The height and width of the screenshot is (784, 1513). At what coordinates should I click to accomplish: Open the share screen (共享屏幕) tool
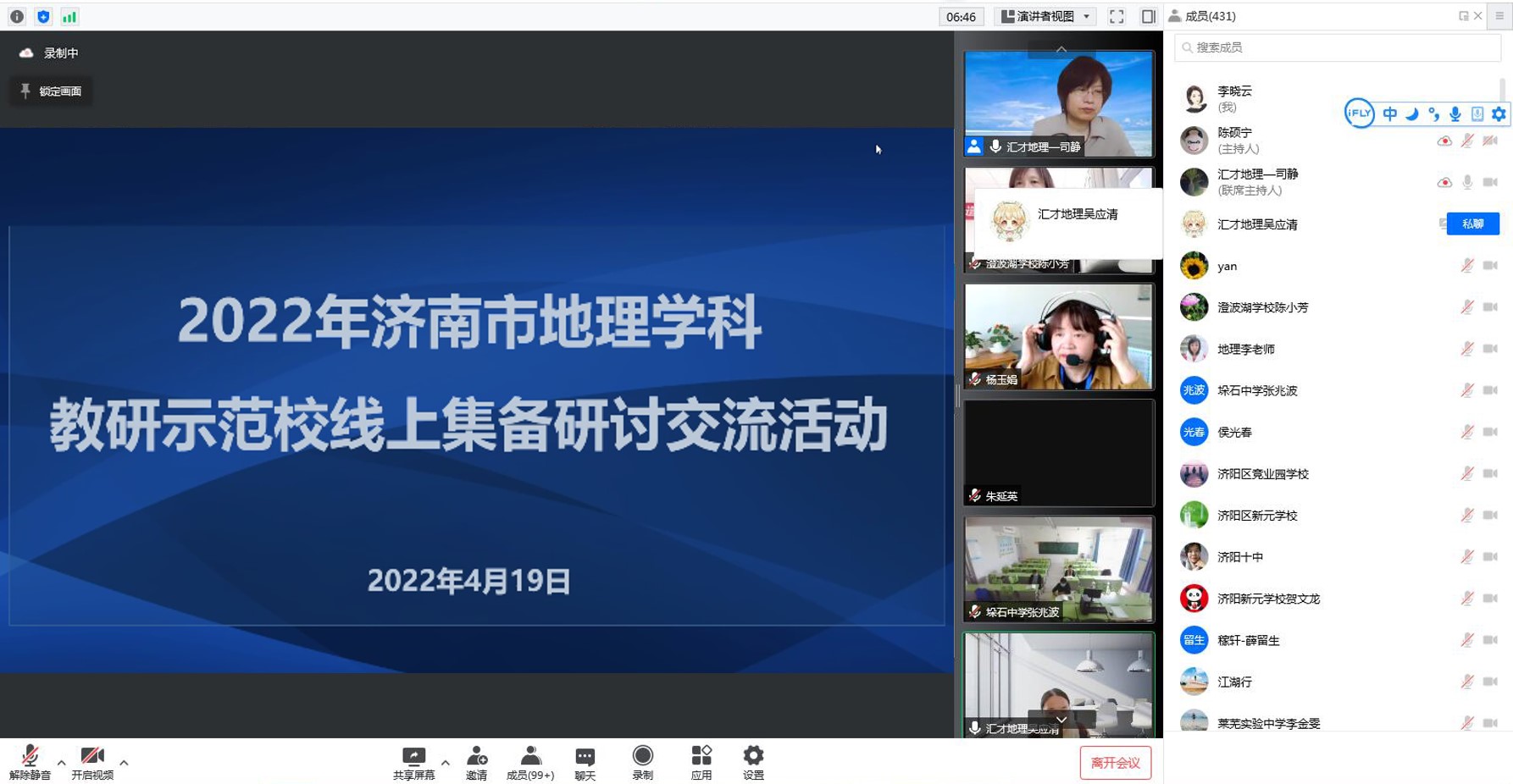[x=413, y=762]
